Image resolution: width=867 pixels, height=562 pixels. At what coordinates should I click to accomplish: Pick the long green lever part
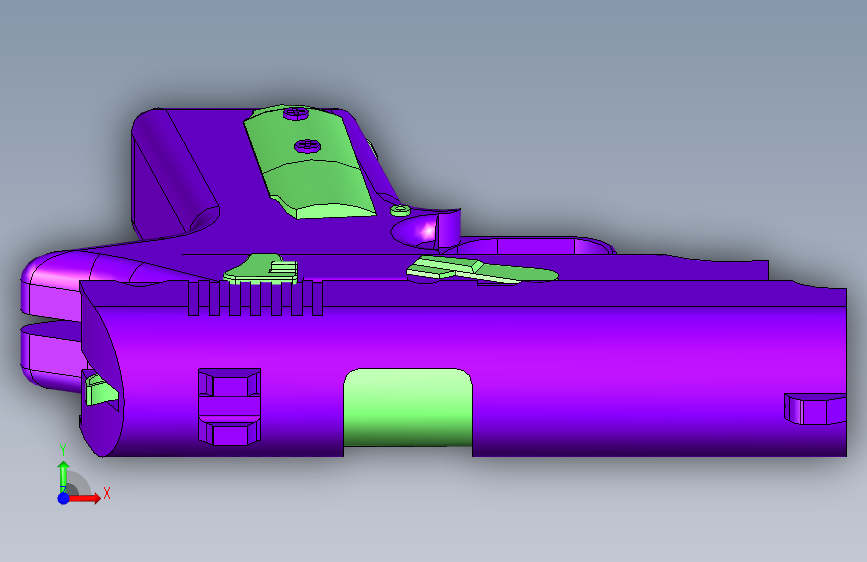481,270
